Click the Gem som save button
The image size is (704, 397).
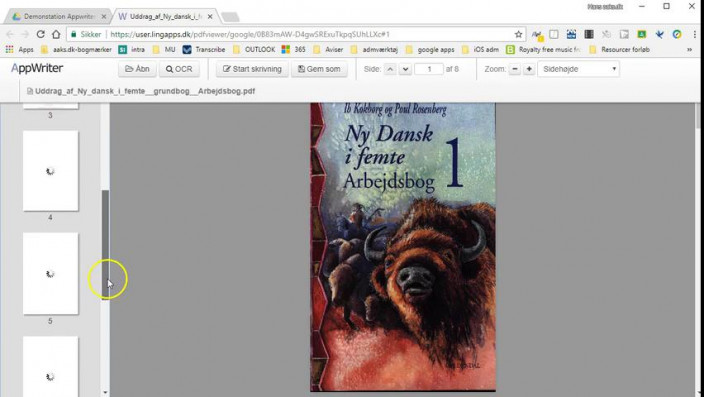(x=319, y=69)
